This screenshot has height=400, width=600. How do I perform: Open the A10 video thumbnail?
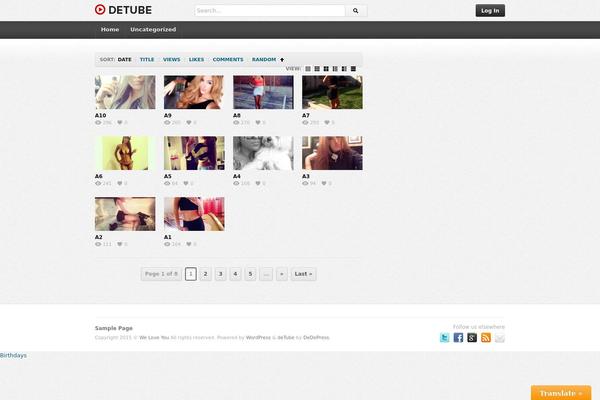tap(125, 92)
